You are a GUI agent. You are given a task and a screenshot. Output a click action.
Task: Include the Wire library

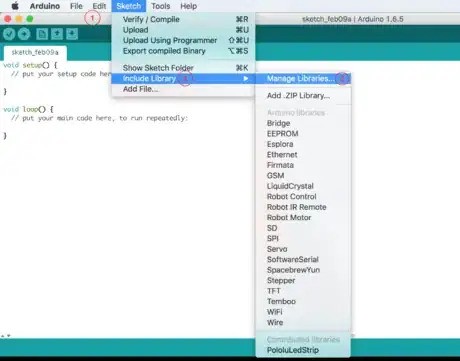click(x=303, y=322)
